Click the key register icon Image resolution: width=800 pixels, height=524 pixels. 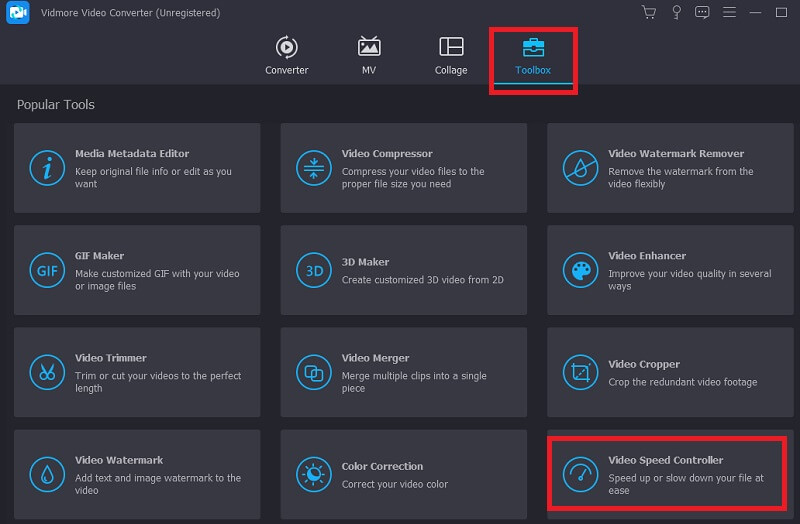[676, 13]
